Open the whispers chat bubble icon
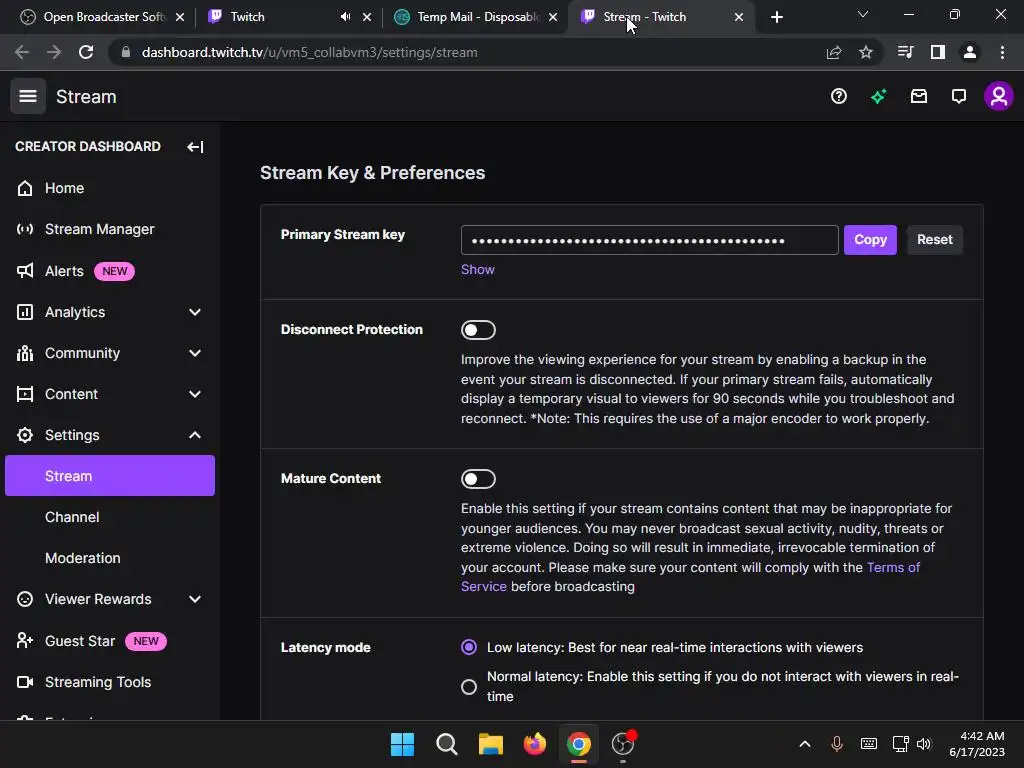 click(x=959, y=97)
